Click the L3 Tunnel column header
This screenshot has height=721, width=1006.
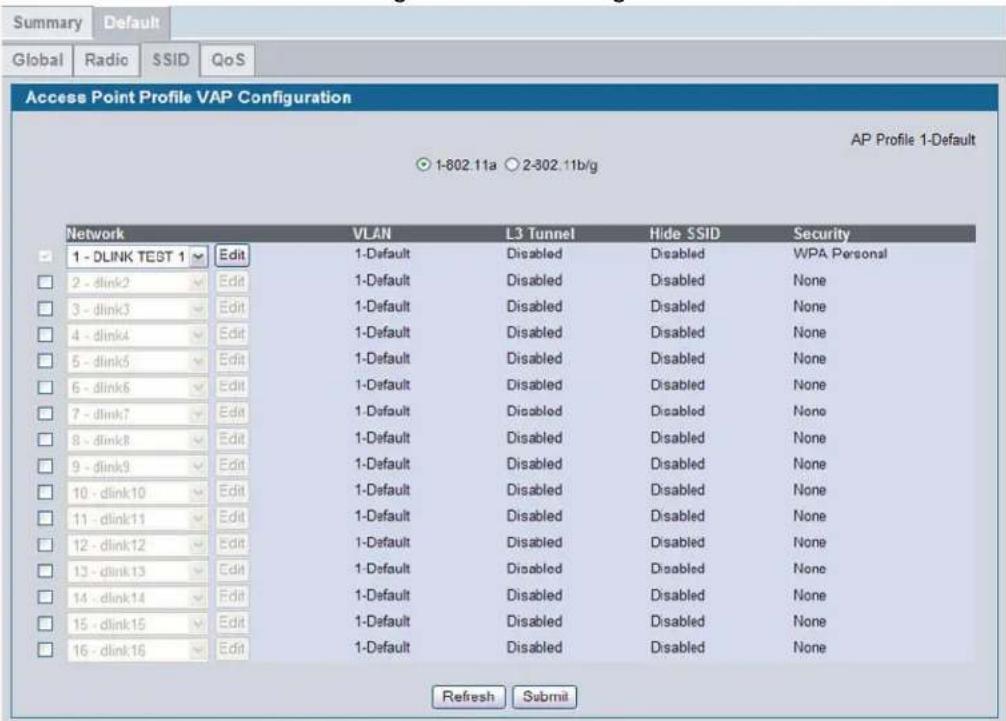point(540,233)
